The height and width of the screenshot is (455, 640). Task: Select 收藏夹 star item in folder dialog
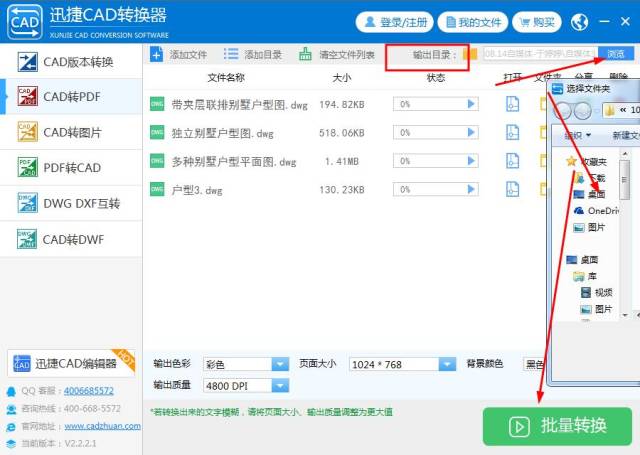tap(587, 162)
